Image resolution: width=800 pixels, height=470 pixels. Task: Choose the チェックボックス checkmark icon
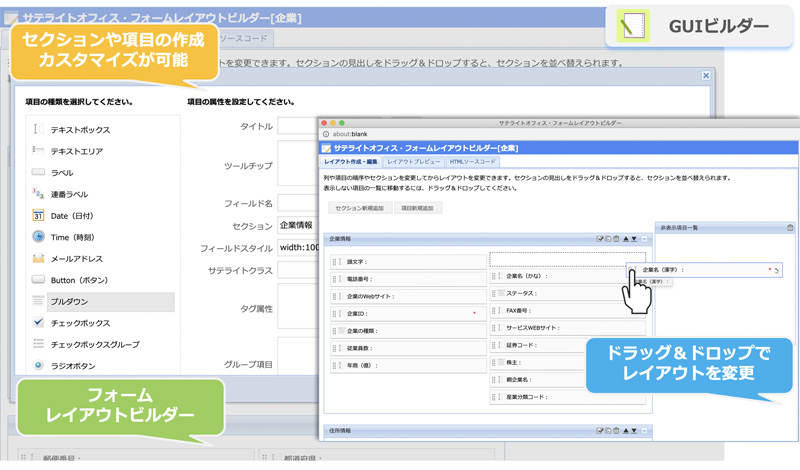click(x=38, y=322)
